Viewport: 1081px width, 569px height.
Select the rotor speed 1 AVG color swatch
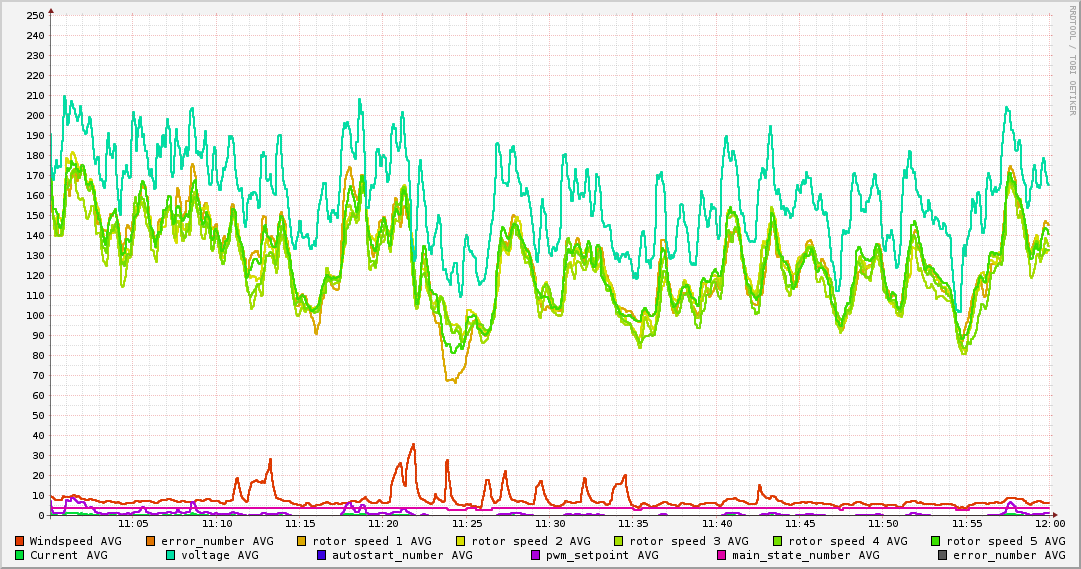click(x=301, y=541)
